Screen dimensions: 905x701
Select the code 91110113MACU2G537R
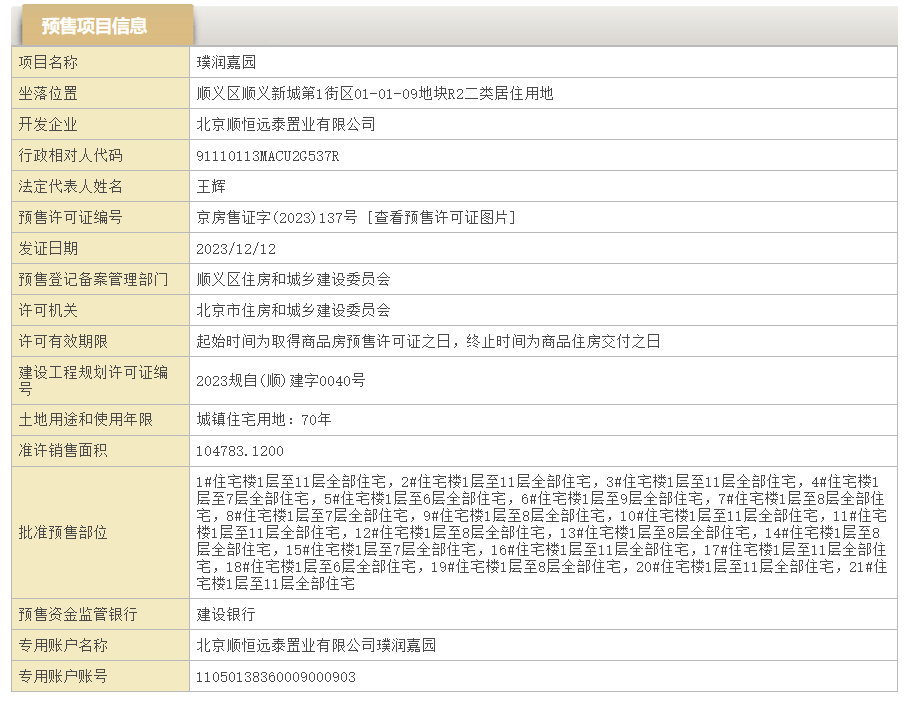(267, 156)
